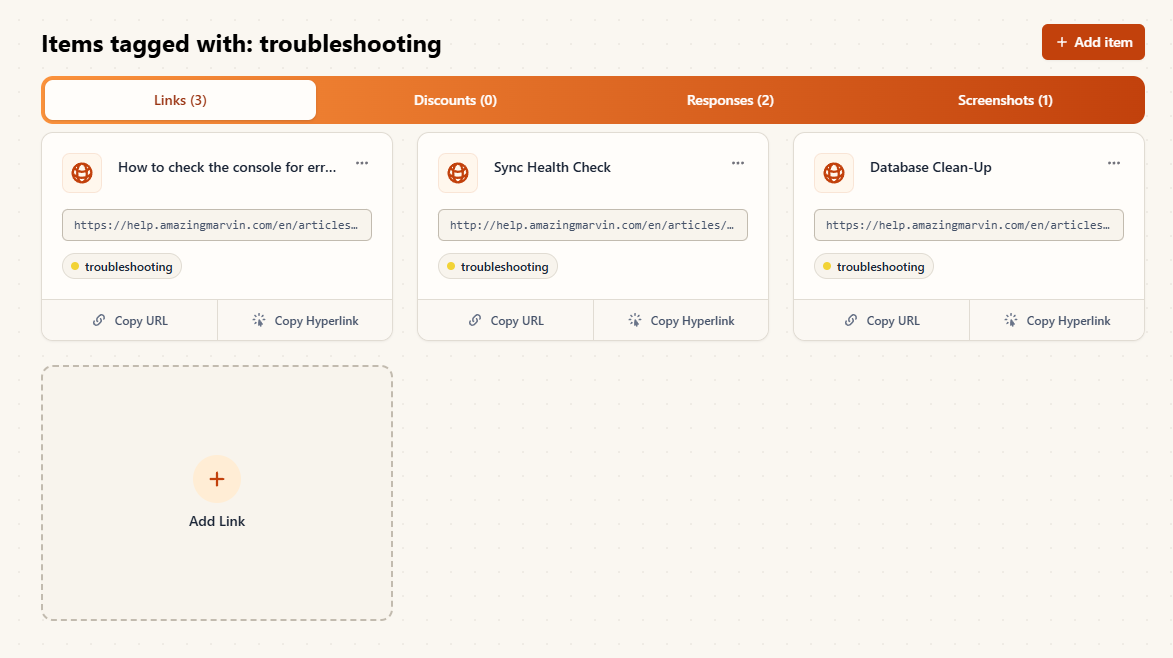Click troubleshooting tag on Sync Health Check card

pos(498,267)
